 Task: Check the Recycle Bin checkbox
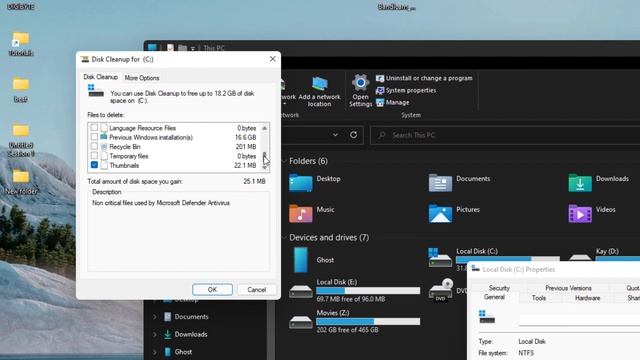click(94, 147)
